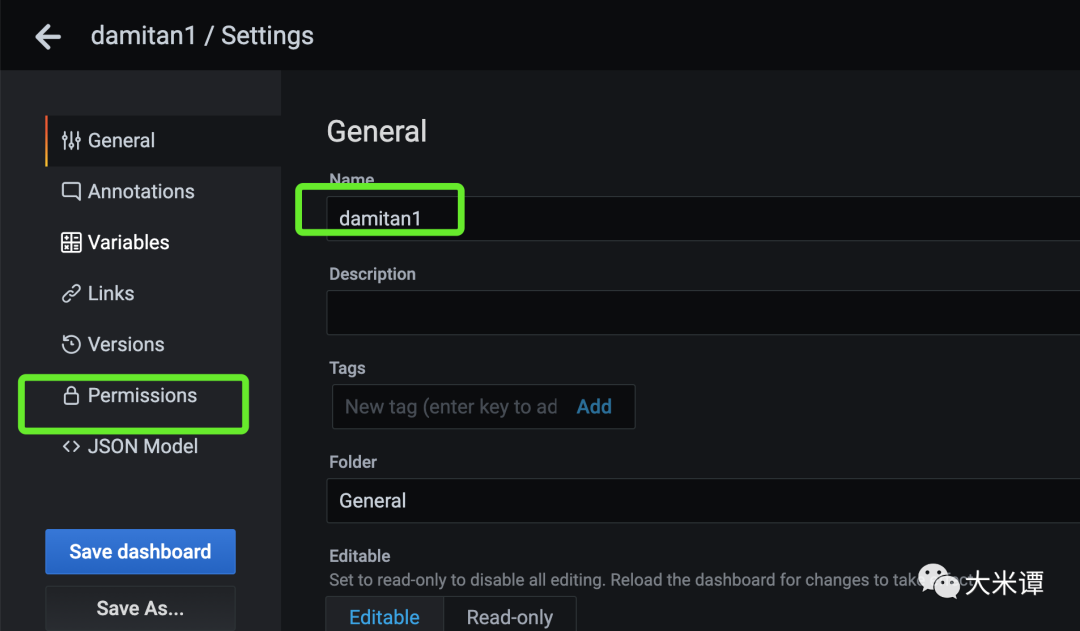Click the New tag input field
1080x631 pixels.
coord(450,406)
